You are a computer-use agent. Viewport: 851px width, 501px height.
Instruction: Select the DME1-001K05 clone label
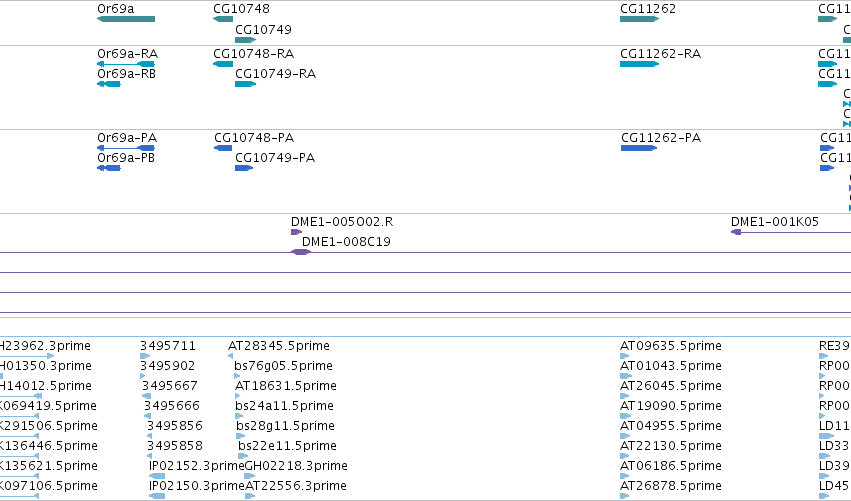click(774, 222)
